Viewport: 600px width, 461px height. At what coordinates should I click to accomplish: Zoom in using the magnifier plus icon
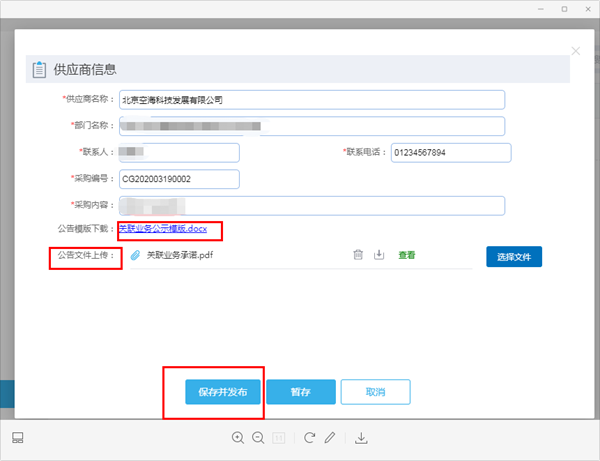pyautogui.click(x=238, y=438)
